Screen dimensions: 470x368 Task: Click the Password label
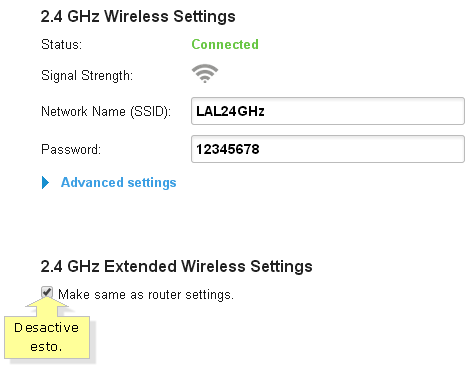click(x=71, y=149)
